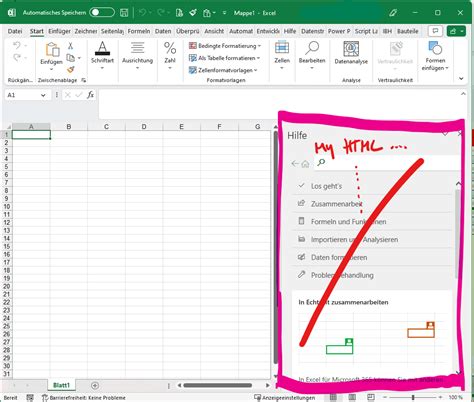474x402 pixels.
Task: Click the Datenanalyse button
Action: coord(351,53)
